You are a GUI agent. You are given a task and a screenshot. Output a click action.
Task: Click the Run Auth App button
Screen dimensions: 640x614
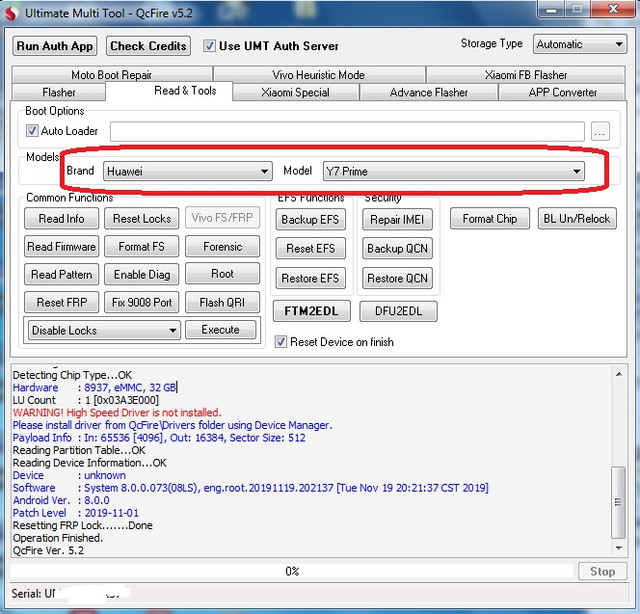tap(55, 46)
